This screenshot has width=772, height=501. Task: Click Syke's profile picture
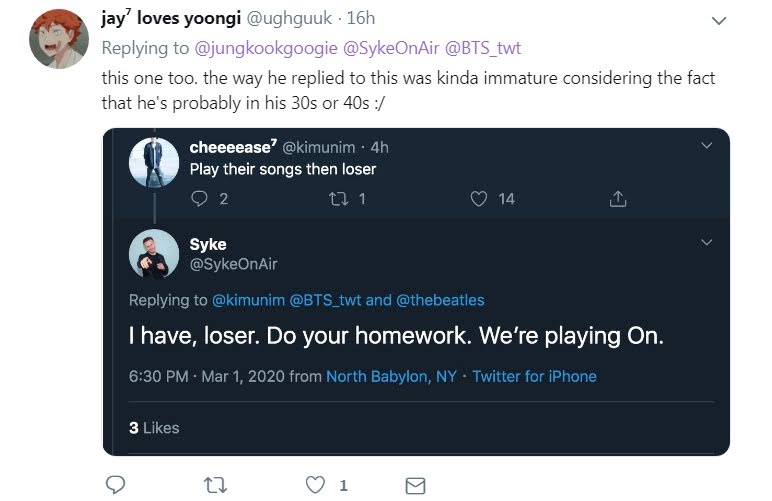click(x=154, y=254)
